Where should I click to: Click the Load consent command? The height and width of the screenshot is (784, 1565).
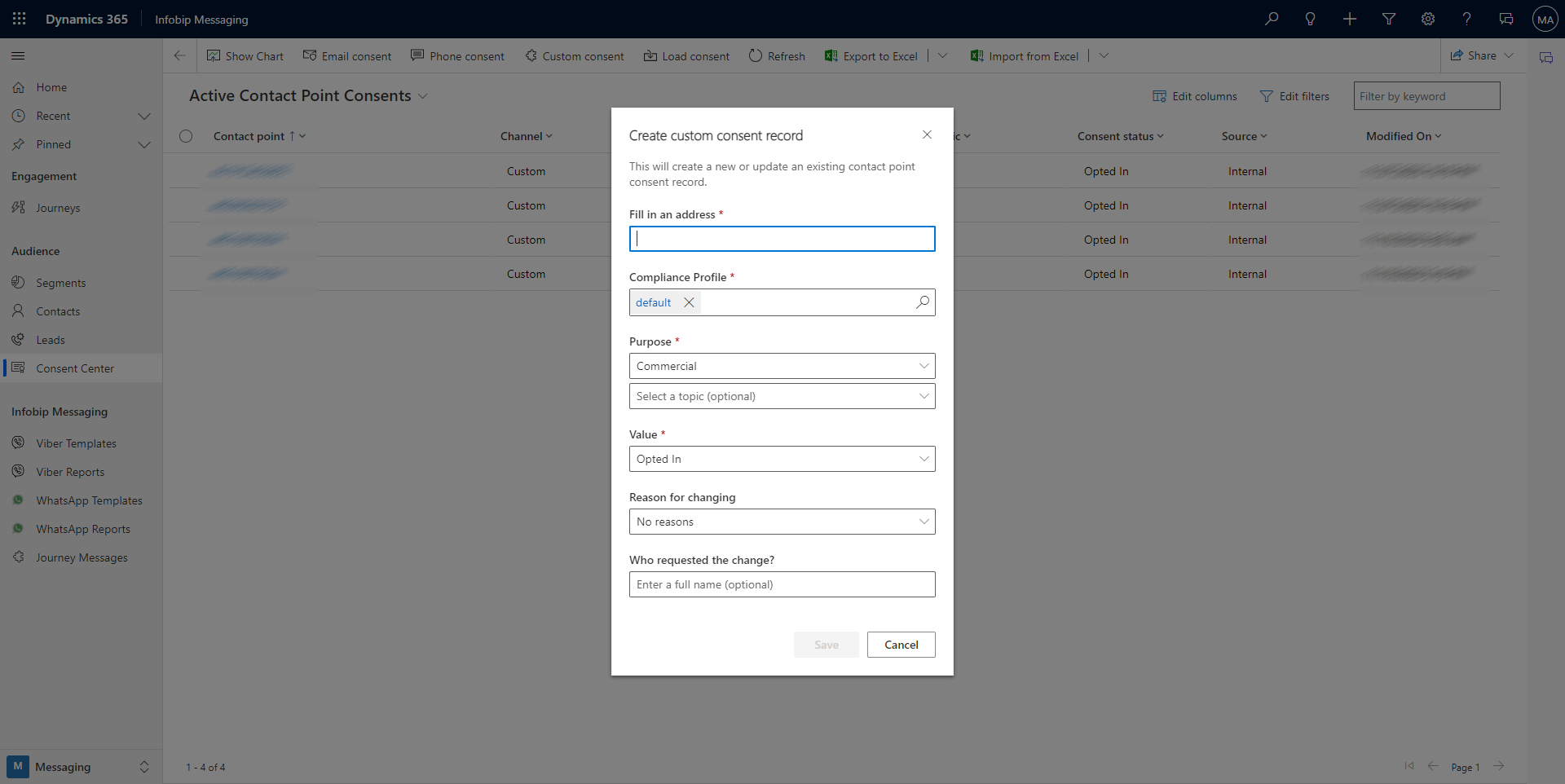point(686,56)
